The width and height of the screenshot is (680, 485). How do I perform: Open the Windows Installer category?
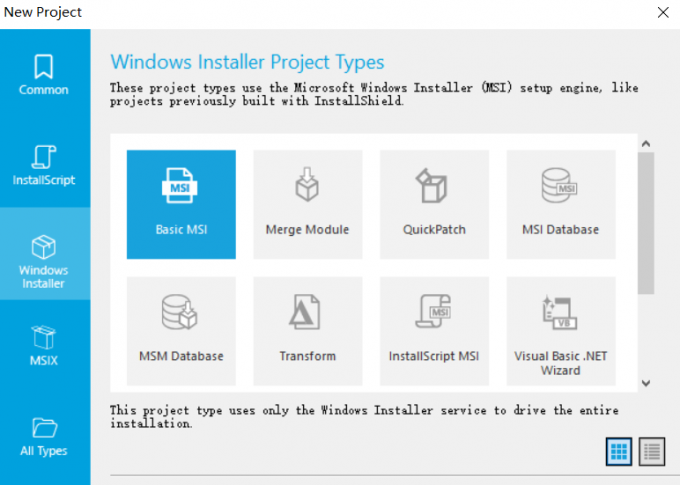click(x=44, y=254)
